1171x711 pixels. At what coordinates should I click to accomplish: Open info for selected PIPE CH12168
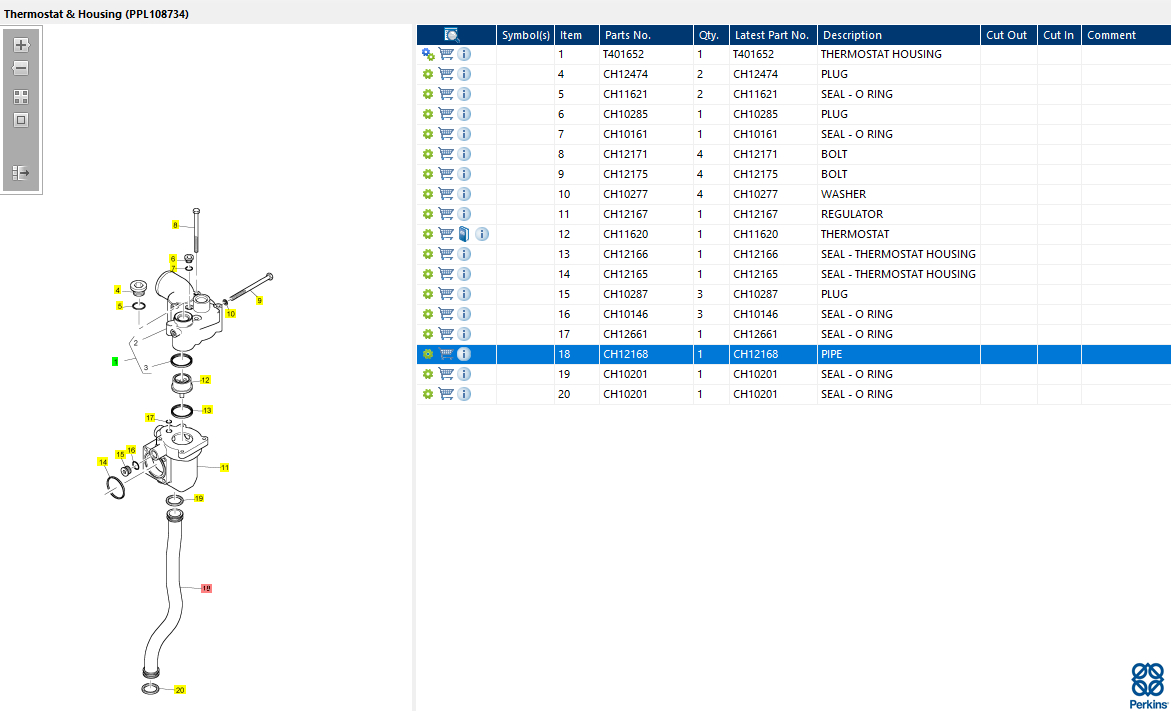[x=464, y=354]
